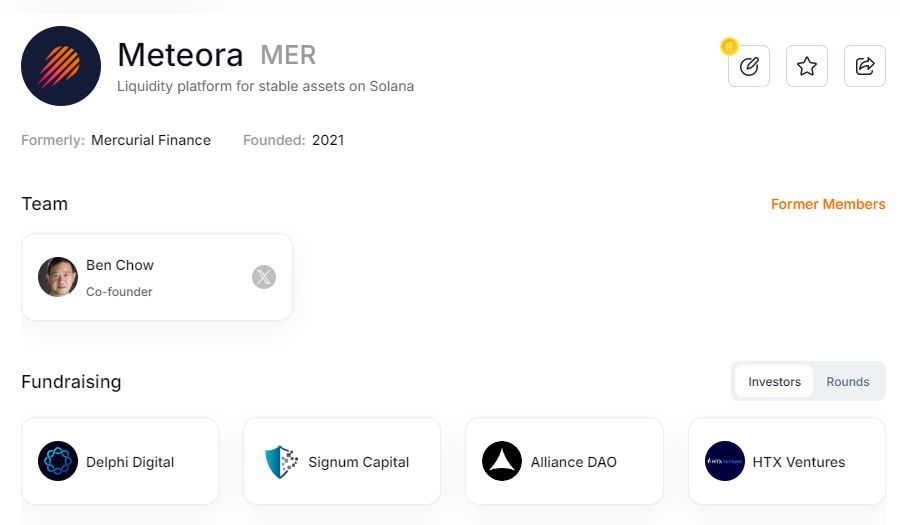Click the edit pencil icon button
Viewport: 900px width, 525px height.
click(x=749, y=66)
